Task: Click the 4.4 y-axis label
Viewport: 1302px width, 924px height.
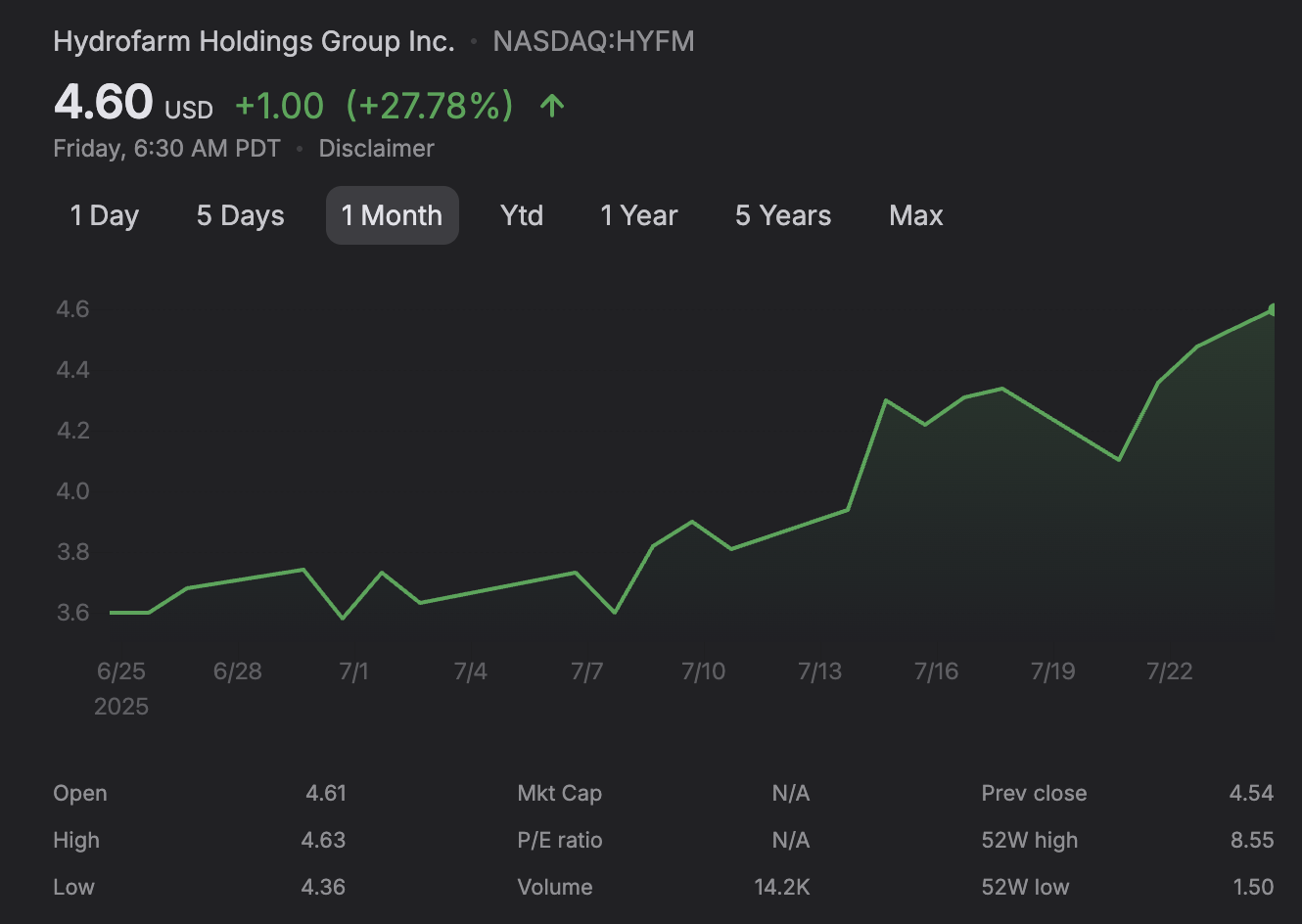Action: pos(72,370)
